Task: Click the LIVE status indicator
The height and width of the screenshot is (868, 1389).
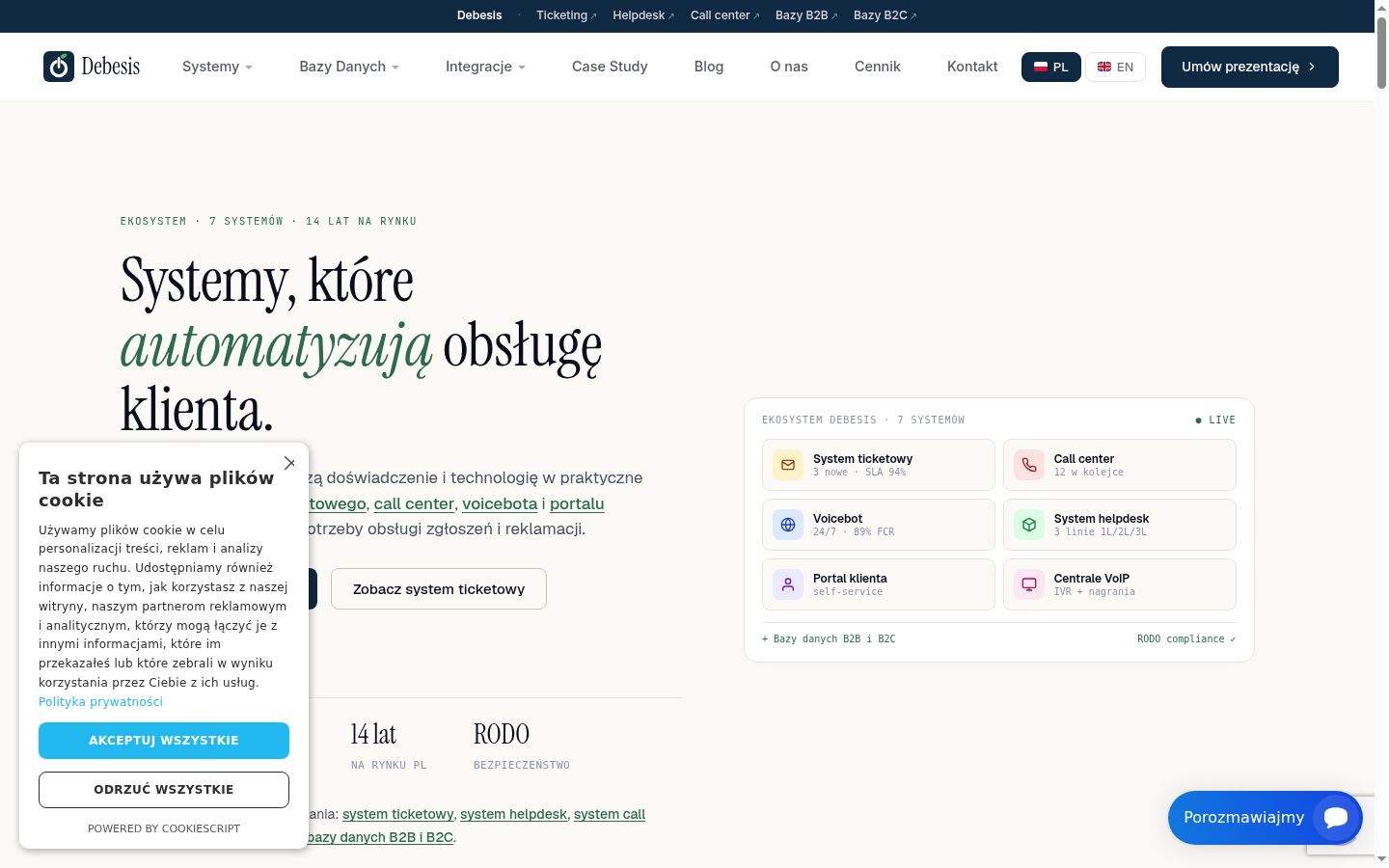Action: pyautogui.click(x=1215, y=420)
